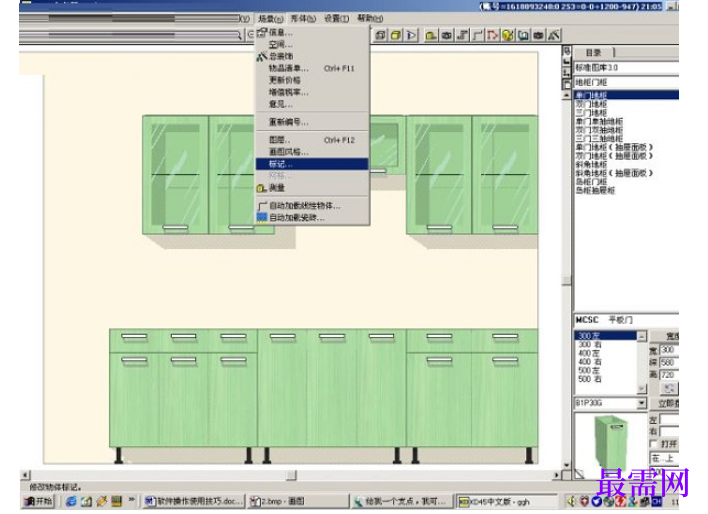The width and height of the screenshot is (708, 514).
Task: Click the yellow solid box view icon
Action: 396,35
